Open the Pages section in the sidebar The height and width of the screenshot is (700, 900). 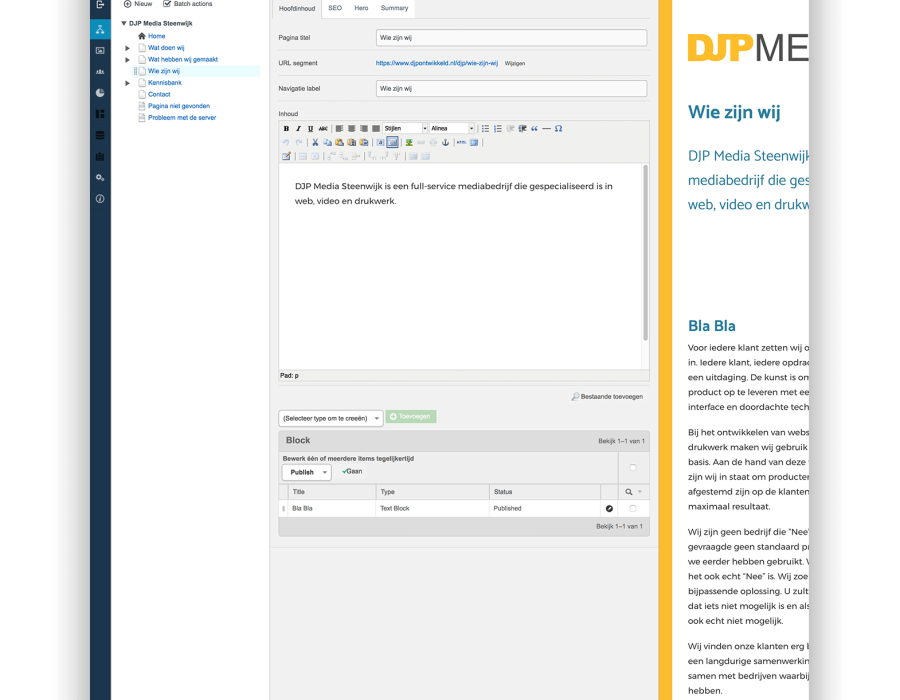pos(100,29)
